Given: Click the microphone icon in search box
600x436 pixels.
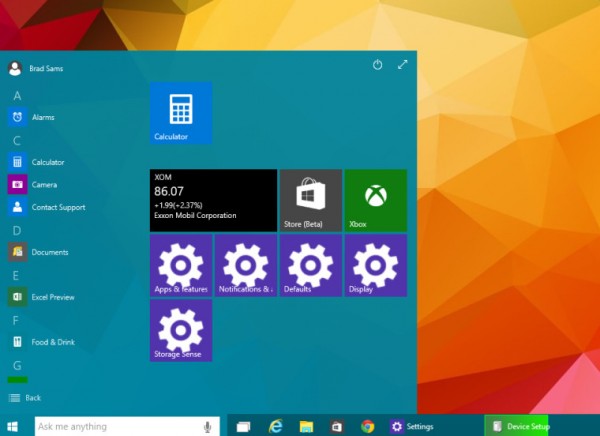Looking at the screenshot, I should click(208, 426).
